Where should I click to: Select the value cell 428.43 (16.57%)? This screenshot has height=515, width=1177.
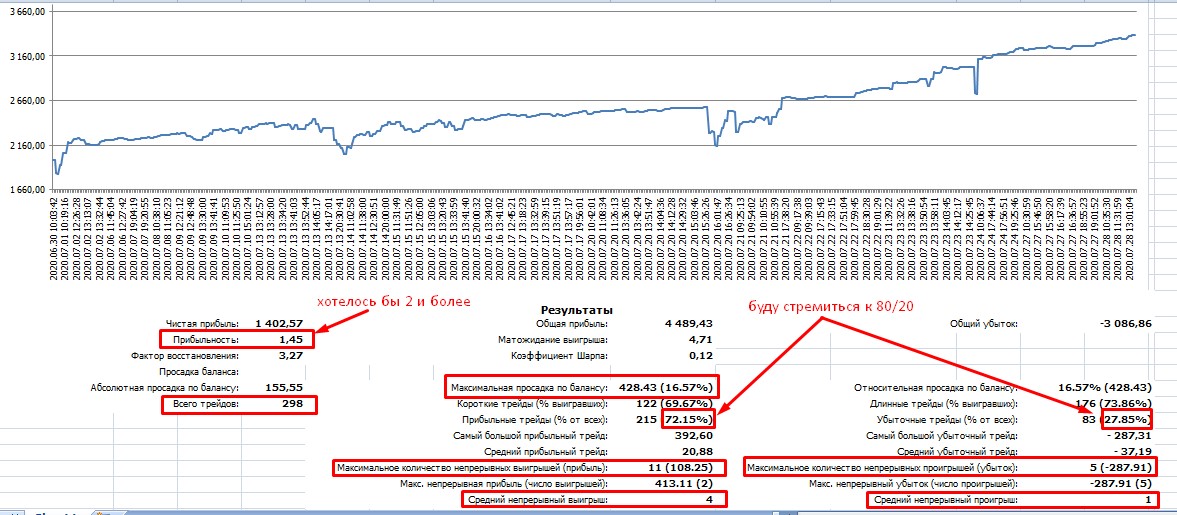665,388
